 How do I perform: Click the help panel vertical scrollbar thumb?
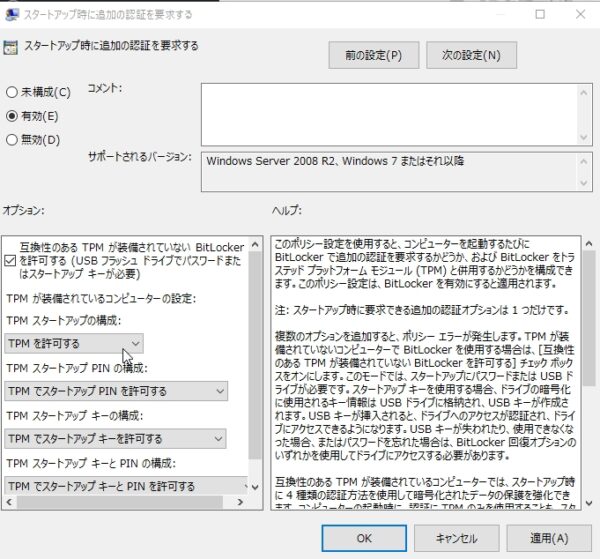point(589,318)
